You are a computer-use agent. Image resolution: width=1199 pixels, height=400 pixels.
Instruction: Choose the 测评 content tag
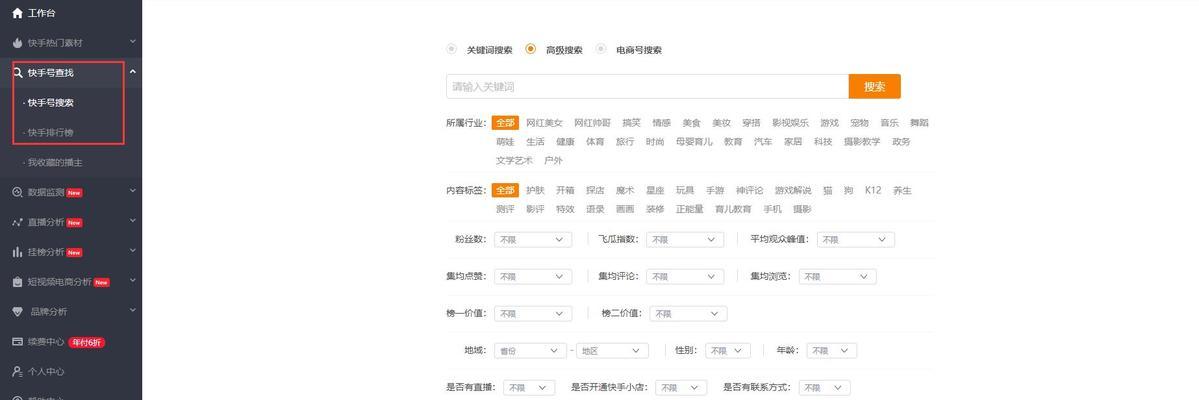tap(505, 209)
